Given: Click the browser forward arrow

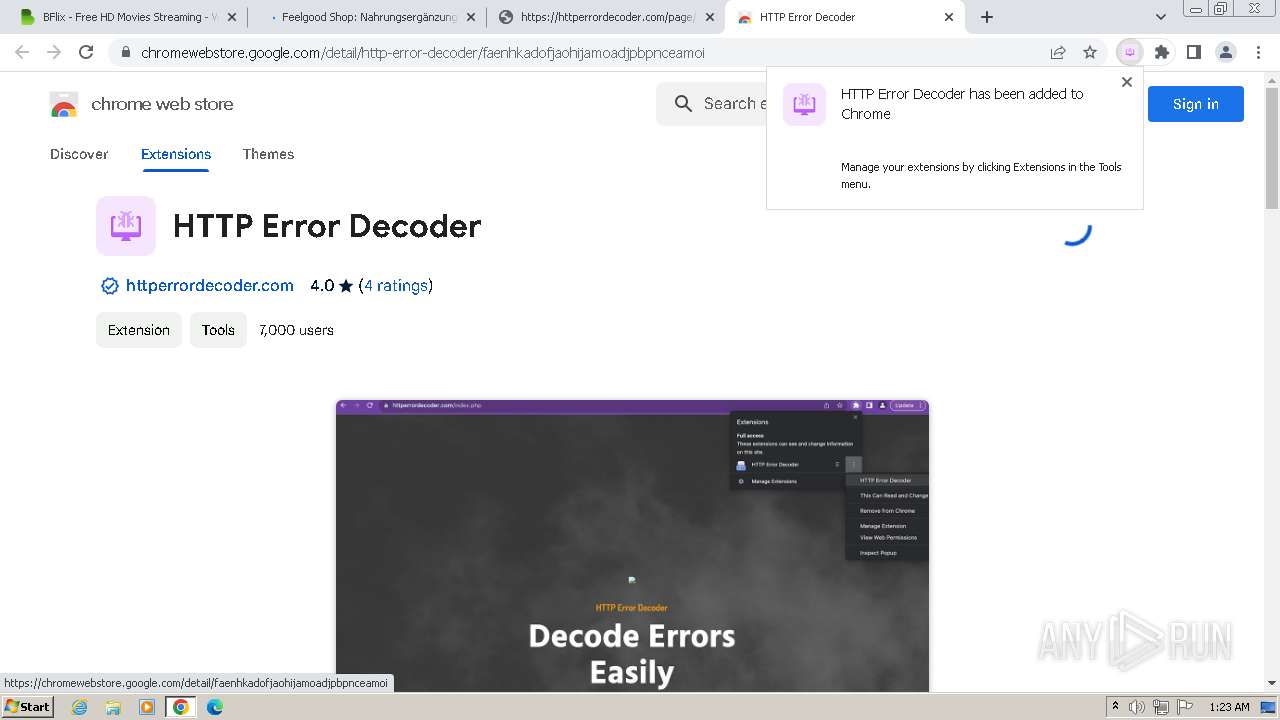Looking at the screenshot, I should coord(54,52).
